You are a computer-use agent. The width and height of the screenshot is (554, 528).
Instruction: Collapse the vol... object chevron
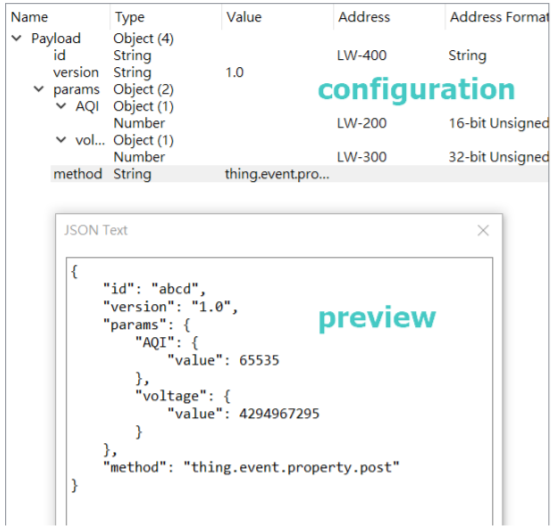tap(61, 140)
